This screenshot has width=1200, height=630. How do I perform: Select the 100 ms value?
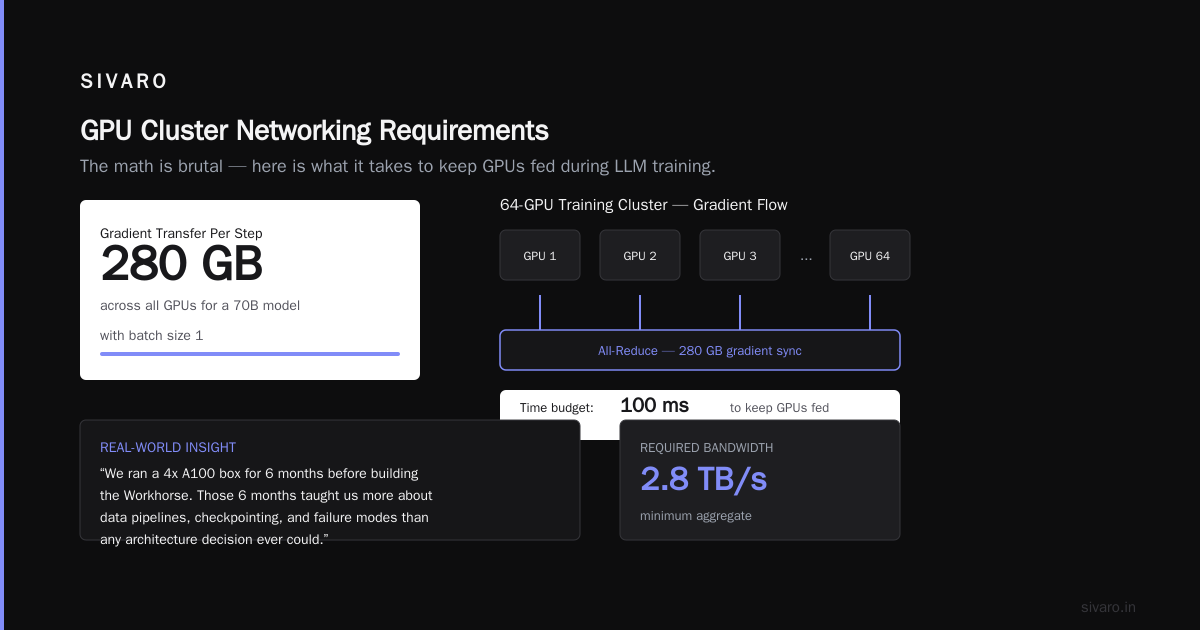point(655,405)
